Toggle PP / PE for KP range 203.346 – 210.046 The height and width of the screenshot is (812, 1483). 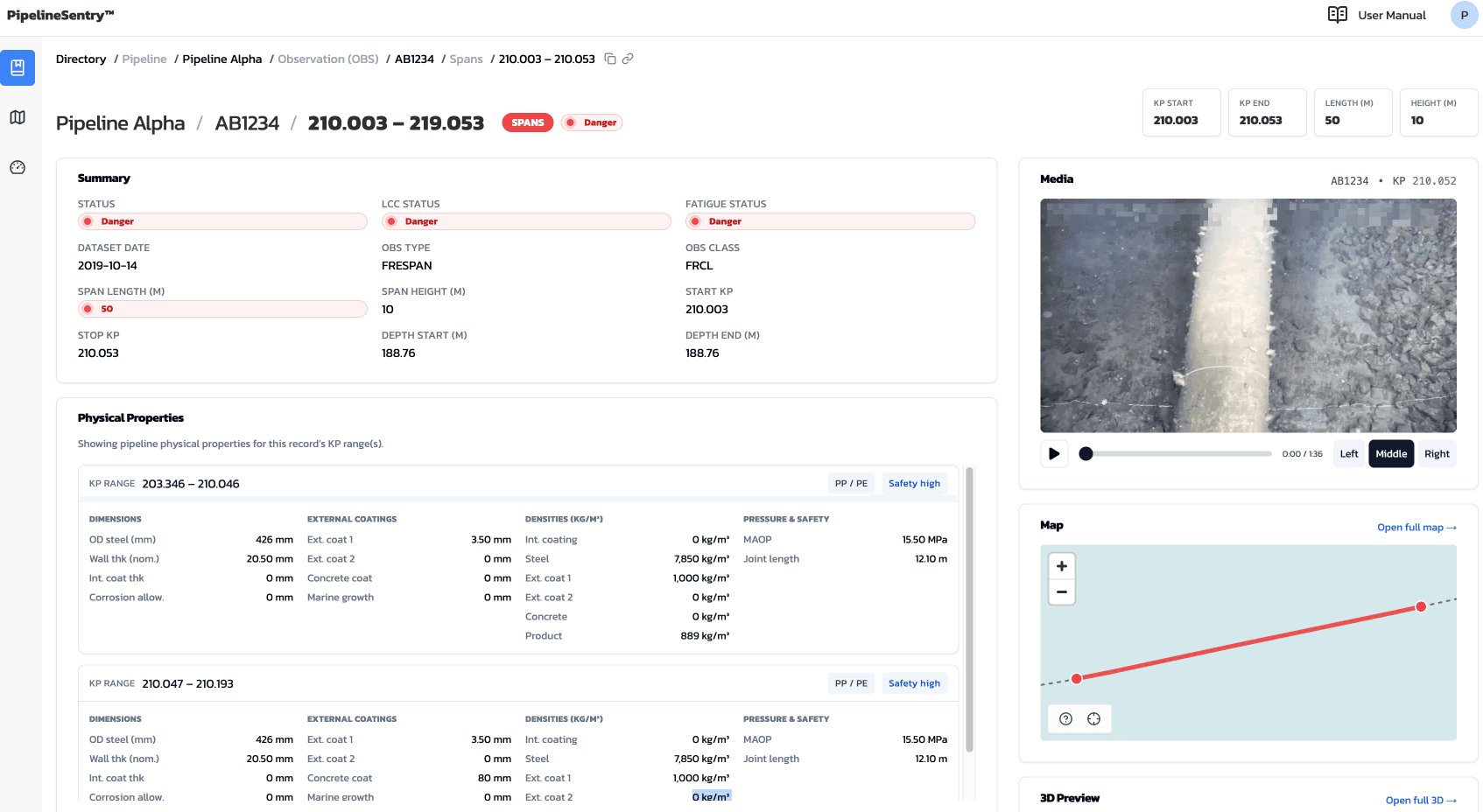pyautogui.click(x=850, y=483)
